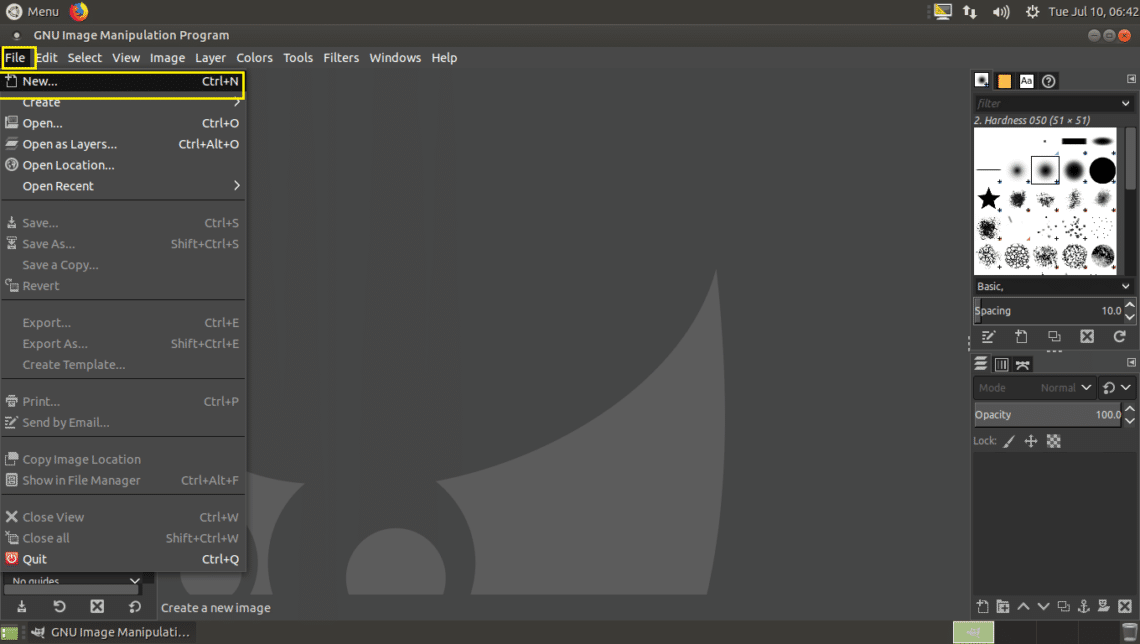This screenshot has height=644, width=1140.
Task: Open the Windows menu
Action: tap(395, 57)
